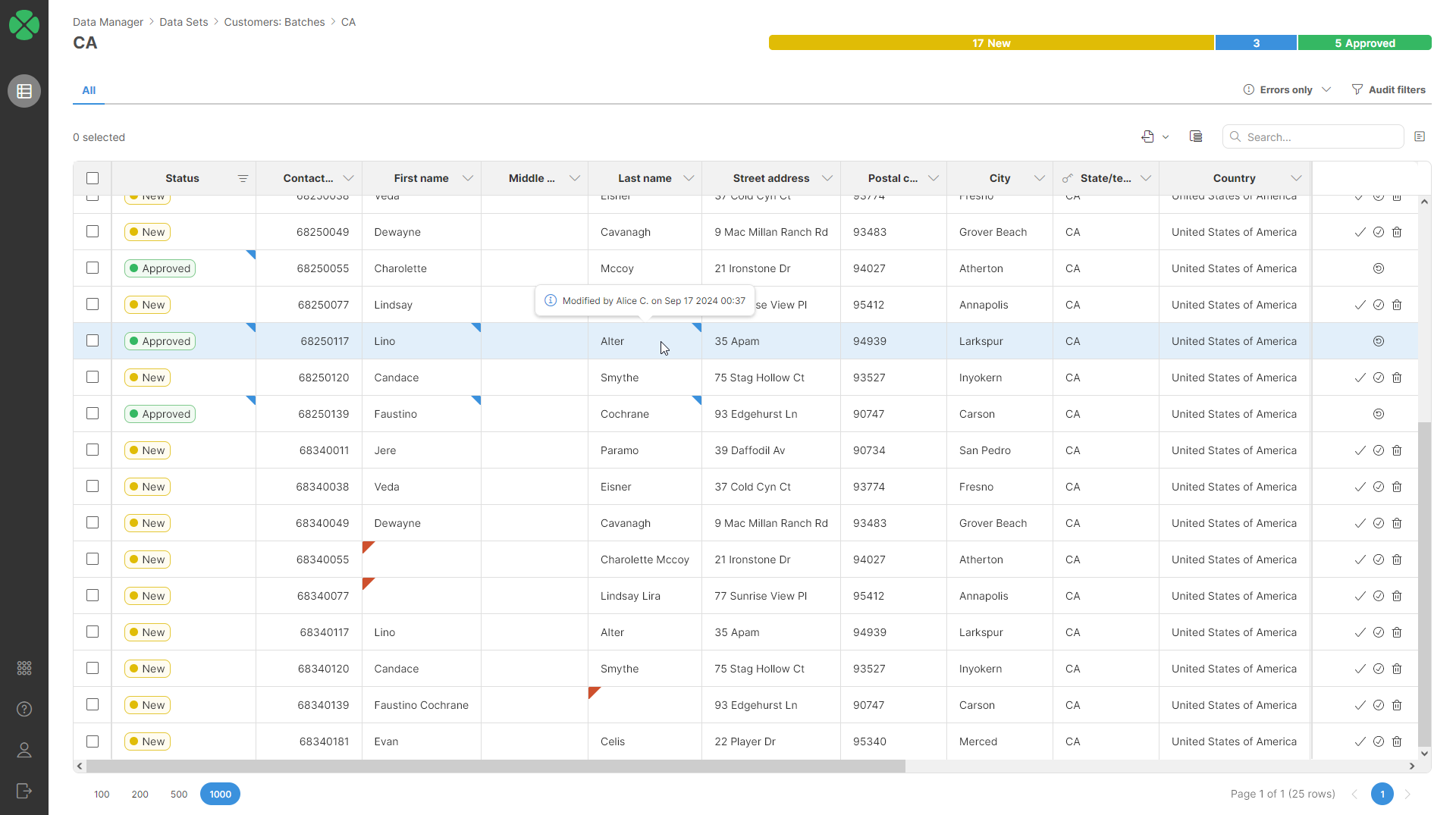Revert the Approved row for Lino Alter
The width and height of the screenshot is (1456, 815).
point(1378,340)
